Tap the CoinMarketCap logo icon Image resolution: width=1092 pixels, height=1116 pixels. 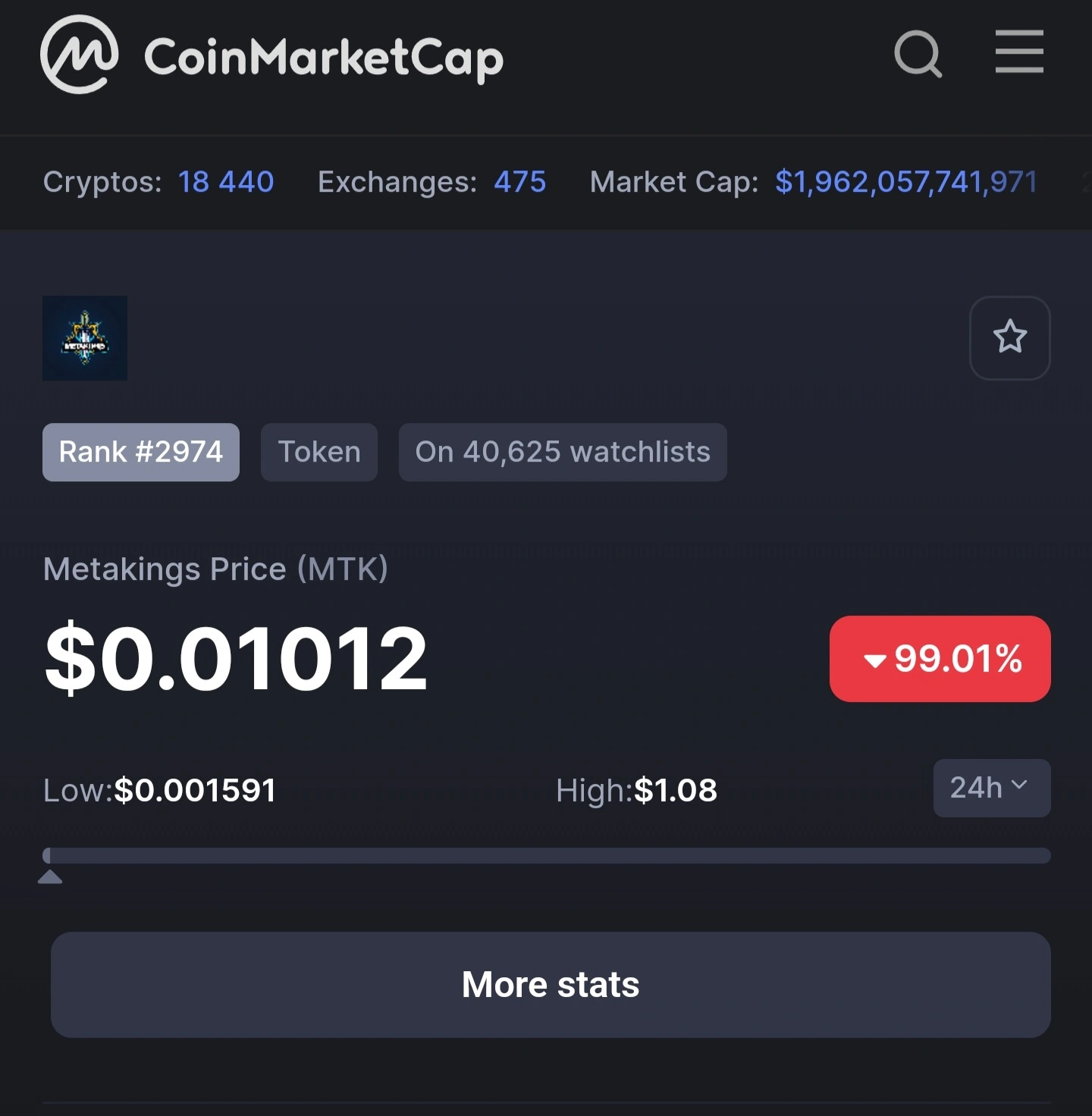coord(80,54)
